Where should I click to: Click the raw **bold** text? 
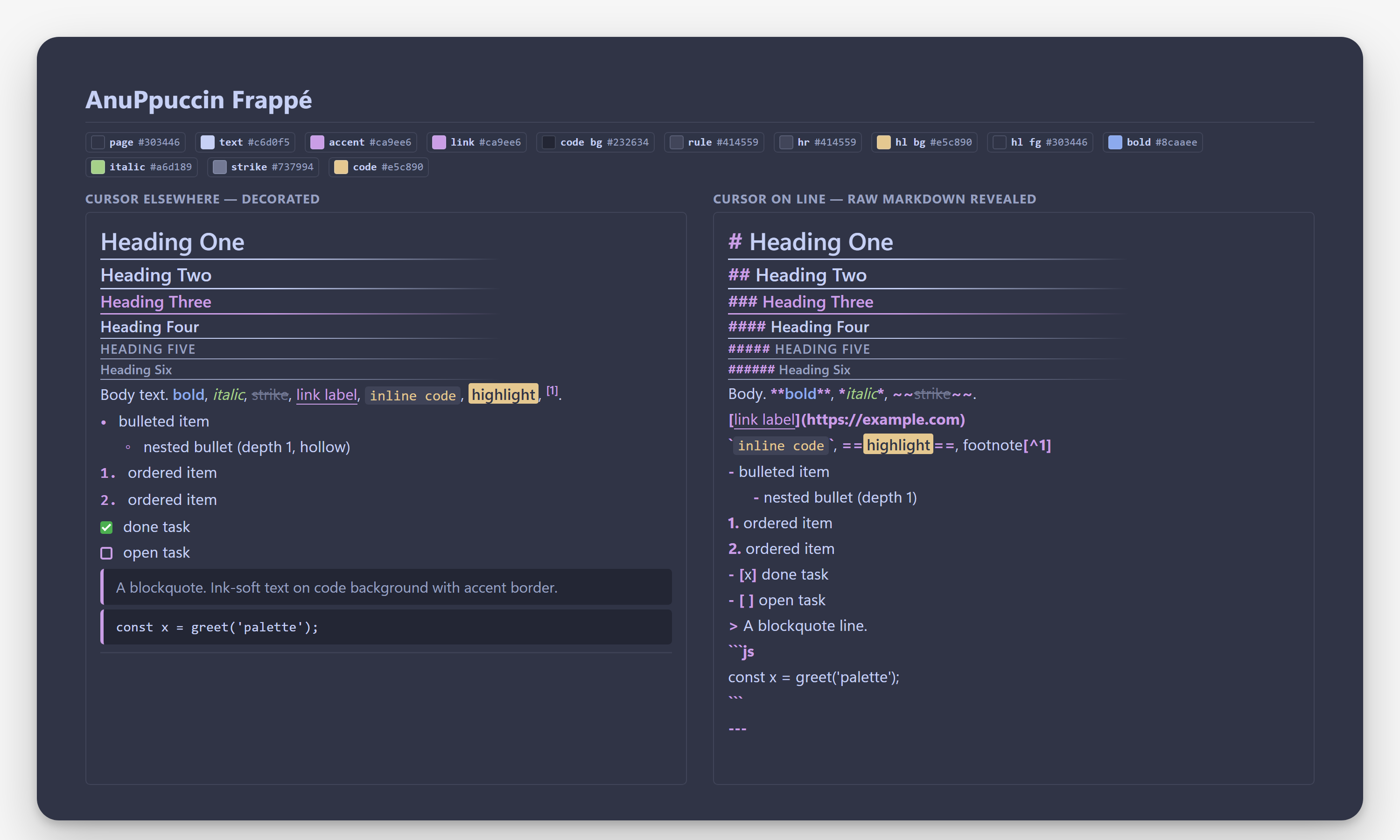[x=801, y=394]
